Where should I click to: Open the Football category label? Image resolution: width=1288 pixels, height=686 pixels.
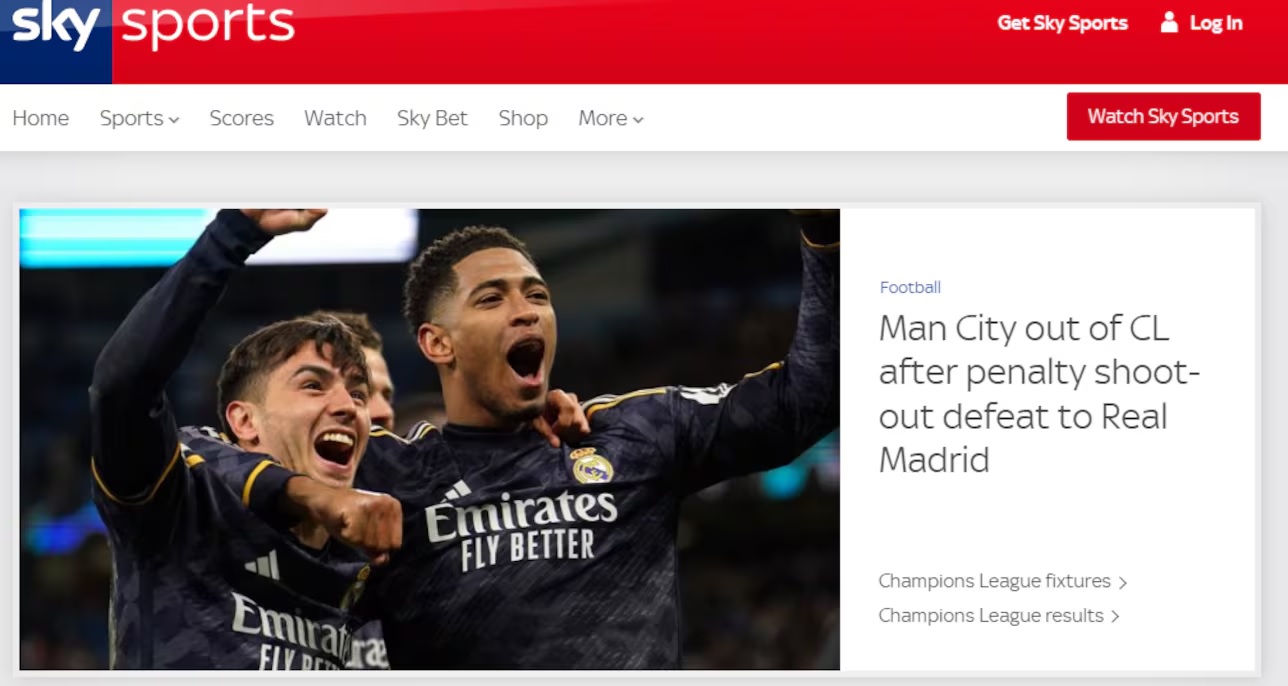[910, 287]
